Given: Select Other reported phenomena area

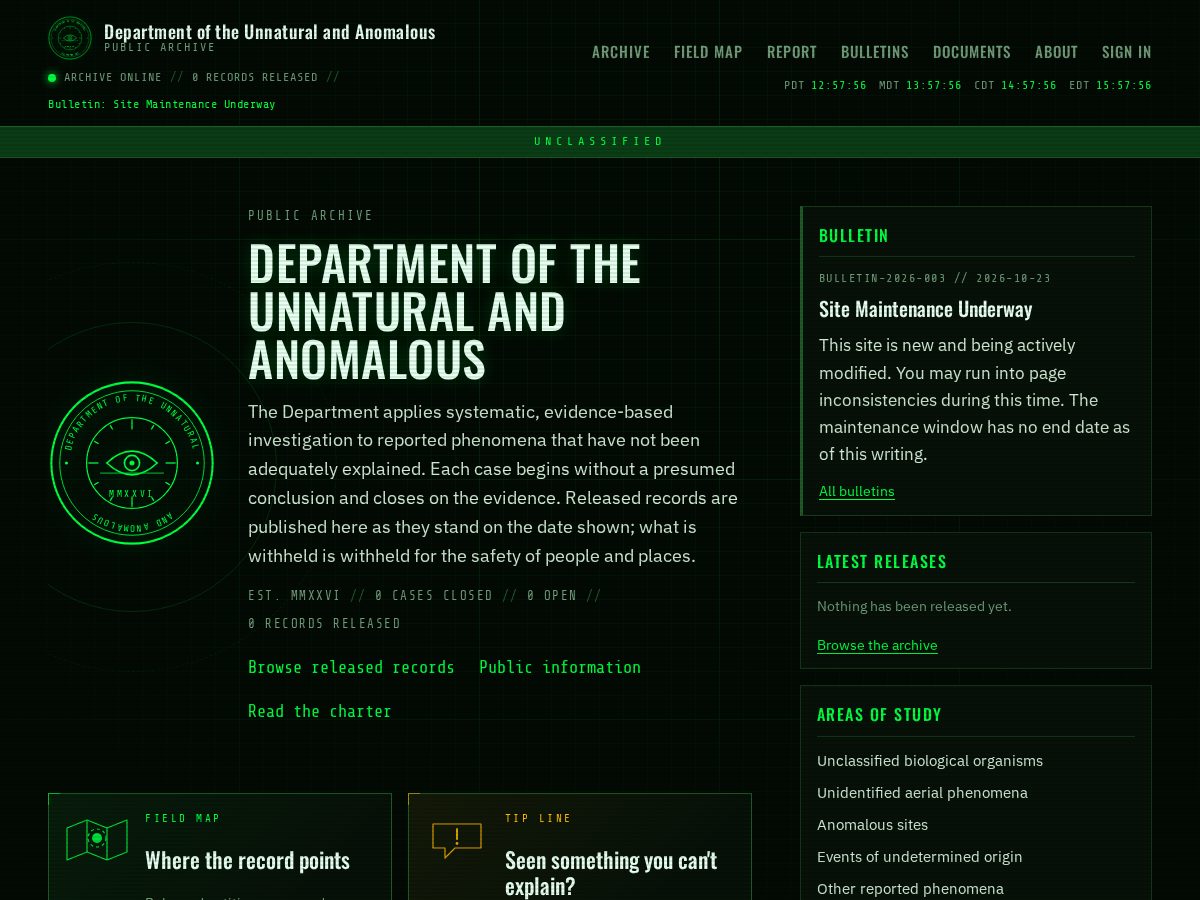Looking at the screenshot, I should point(910,889).
